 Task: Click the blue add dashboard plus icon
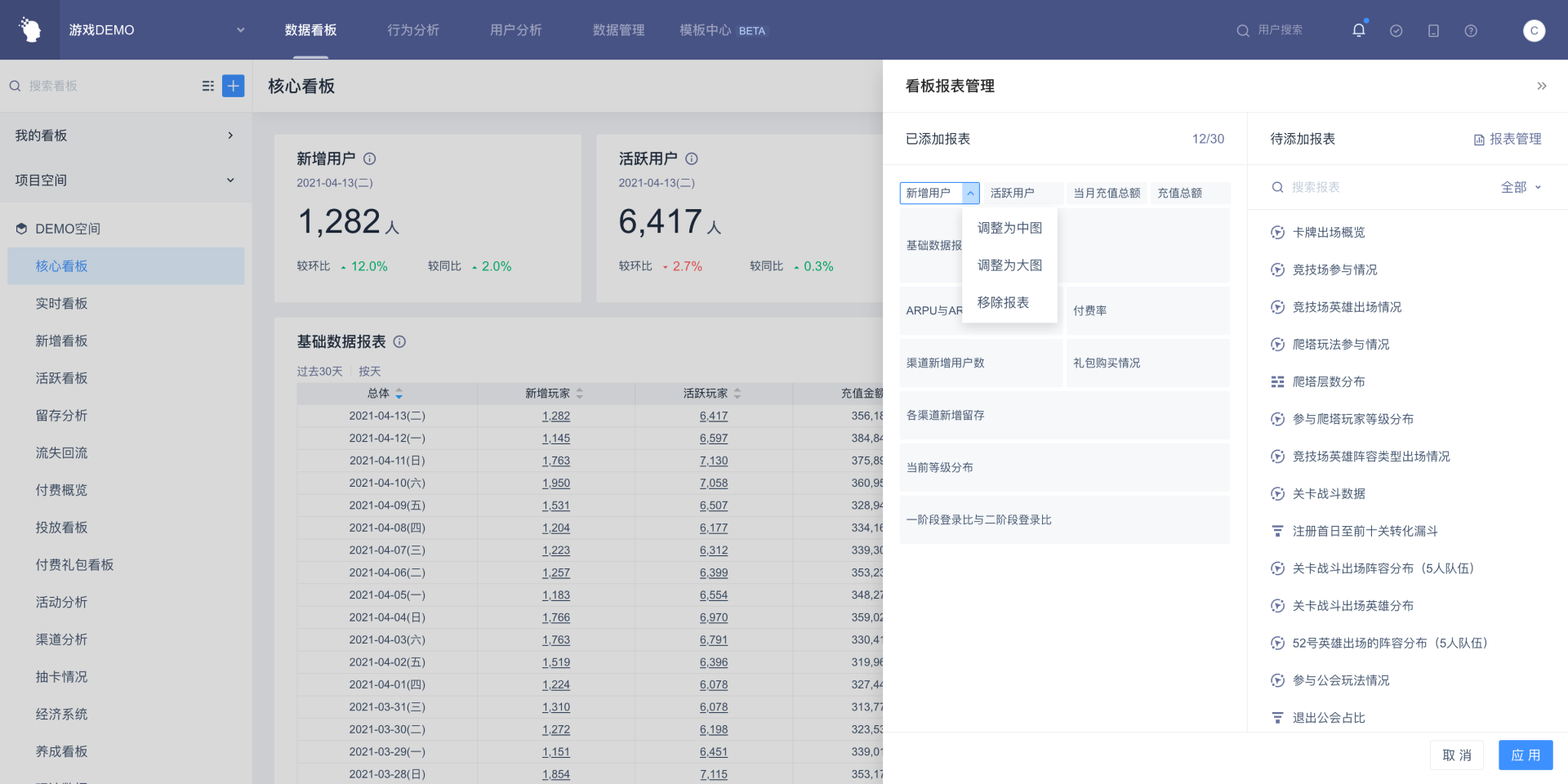coord(233,86)
